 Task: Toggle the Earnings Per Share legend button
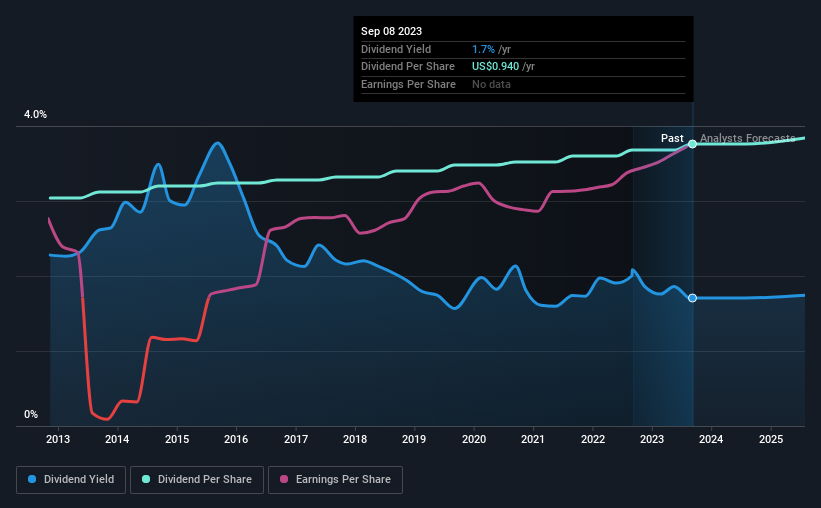tap(335, 480)
